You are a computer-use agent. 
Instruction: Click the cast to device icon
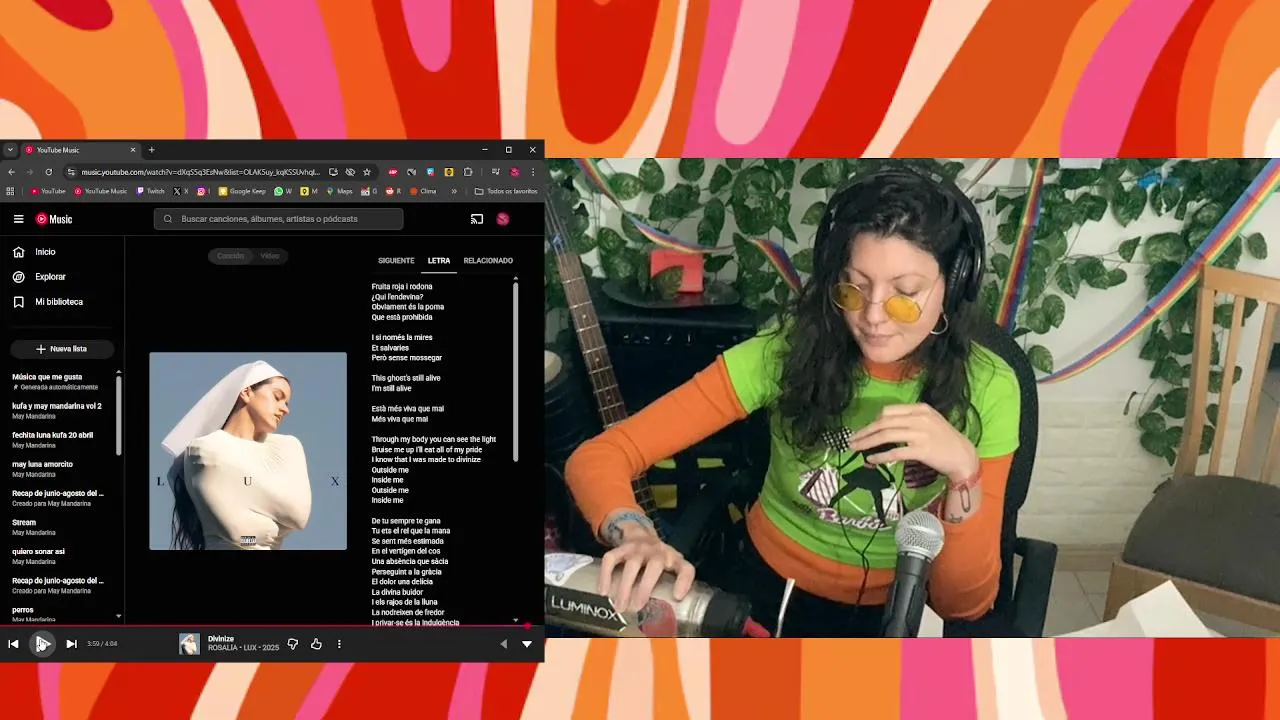477,219
